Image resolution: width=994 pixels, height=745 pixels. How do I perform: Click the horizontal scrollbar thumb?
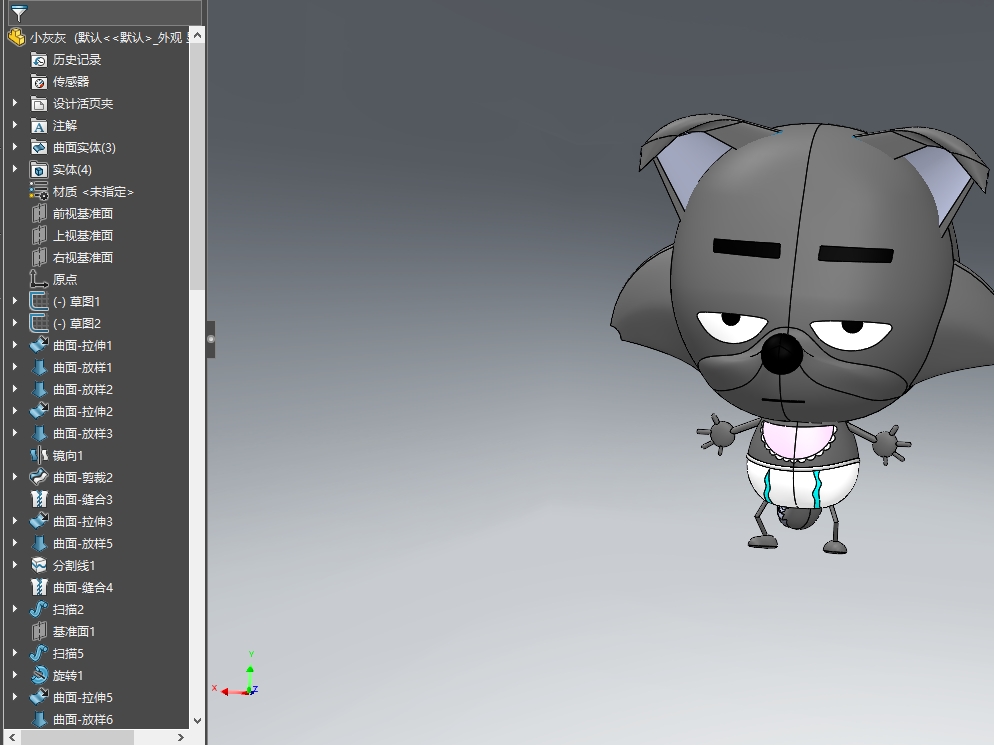tap(77, 737)
